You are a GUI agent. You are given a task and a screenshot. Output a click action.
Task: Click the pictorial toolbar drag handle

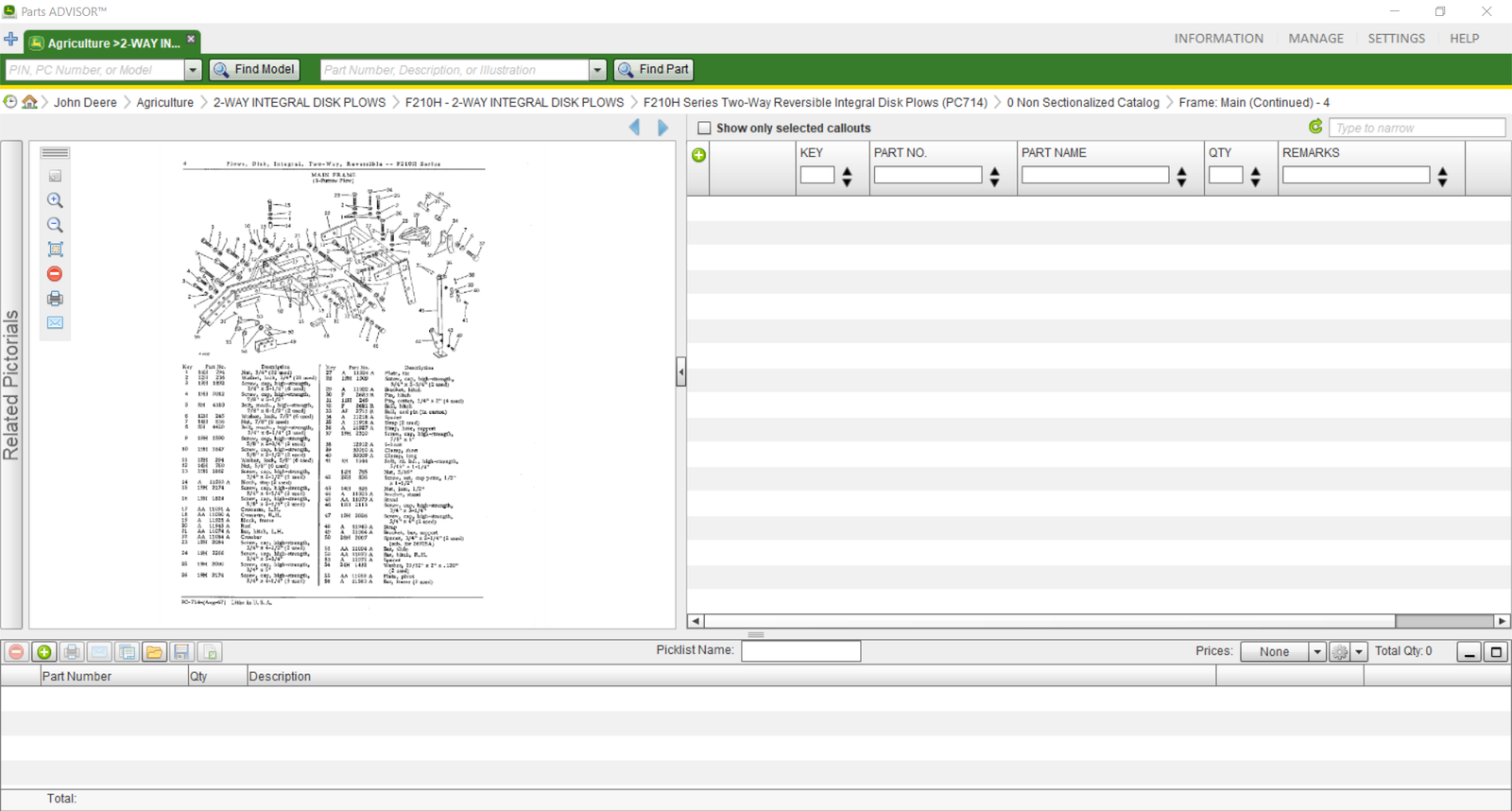[x=55, y=153]
